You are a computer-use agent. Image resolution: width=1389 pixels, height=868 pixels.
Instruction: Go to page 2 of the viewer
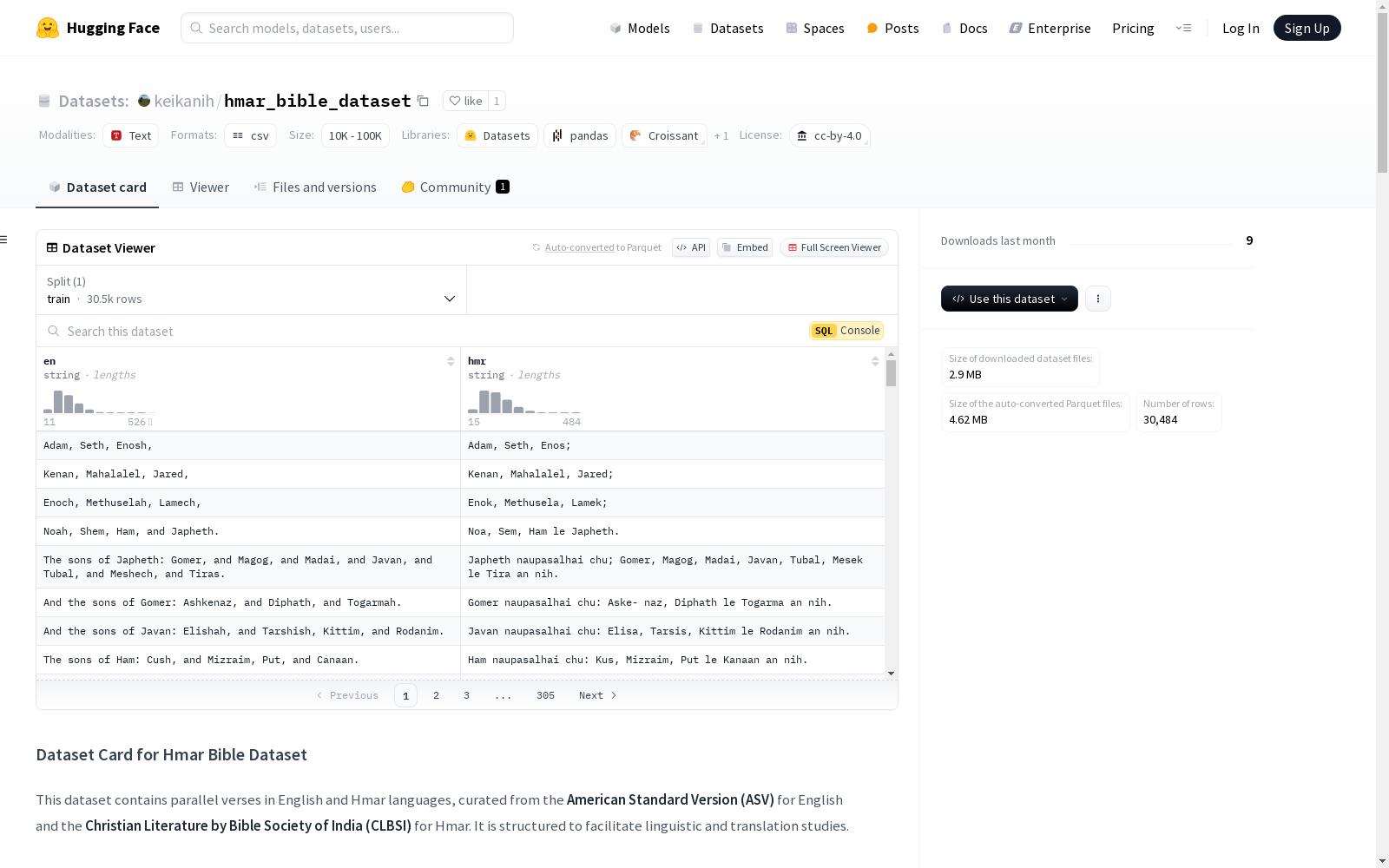[x=436, y=695]
